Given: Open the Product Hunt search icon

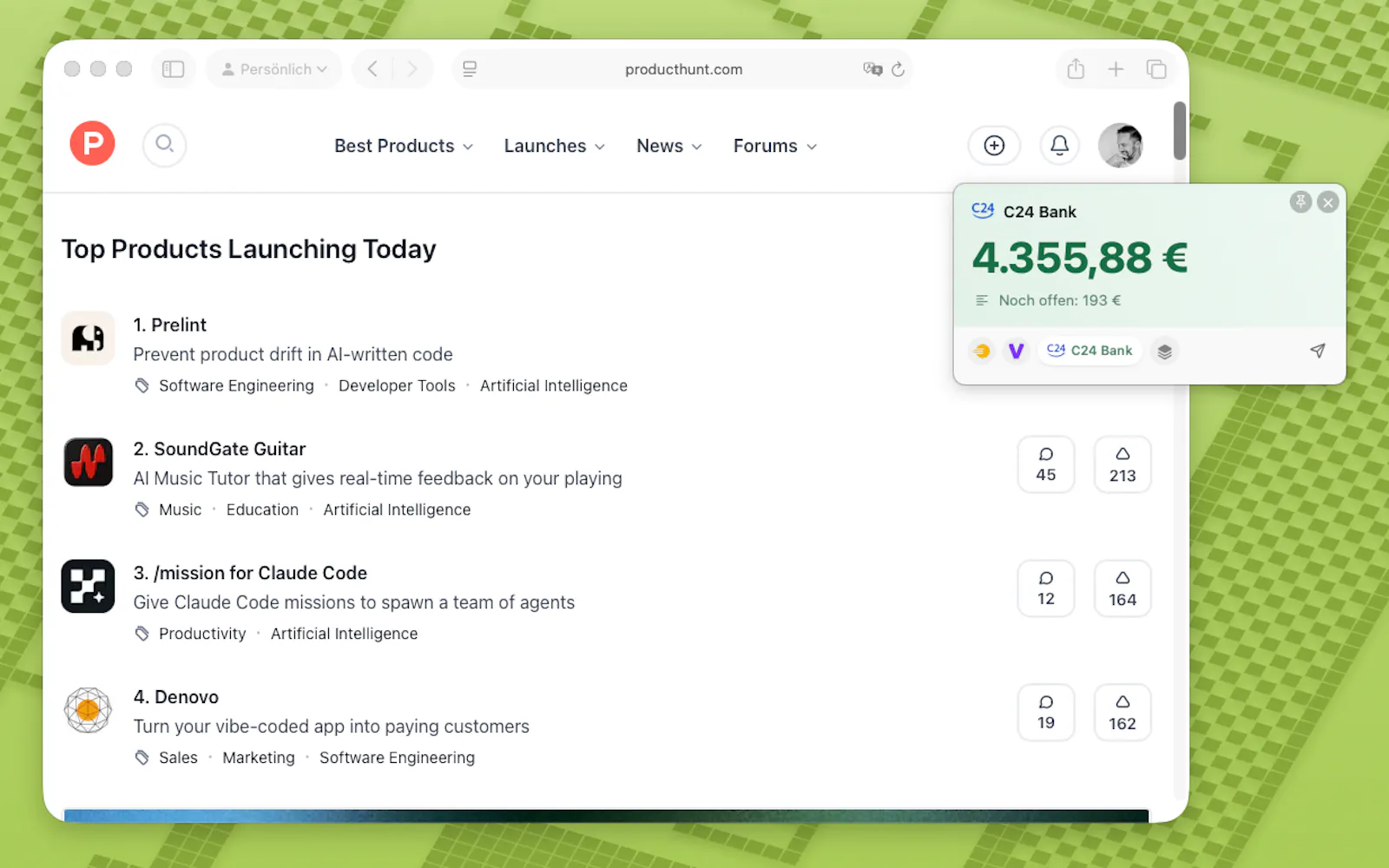Looking at the screenshot, I should pos(165,144).
